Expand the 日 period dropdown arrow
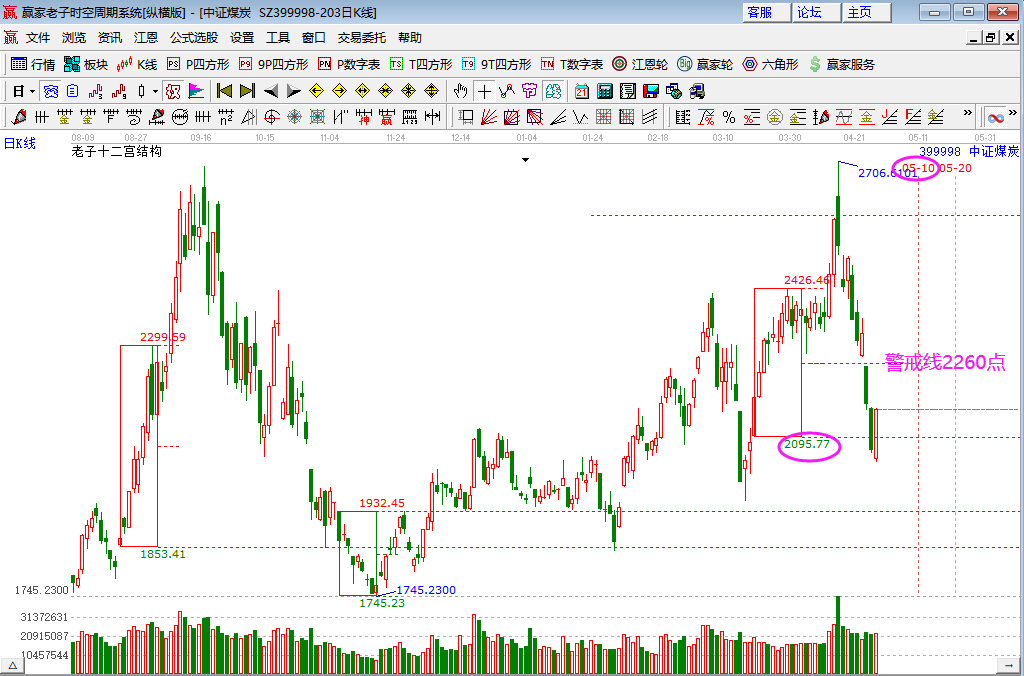 [33, 91]
